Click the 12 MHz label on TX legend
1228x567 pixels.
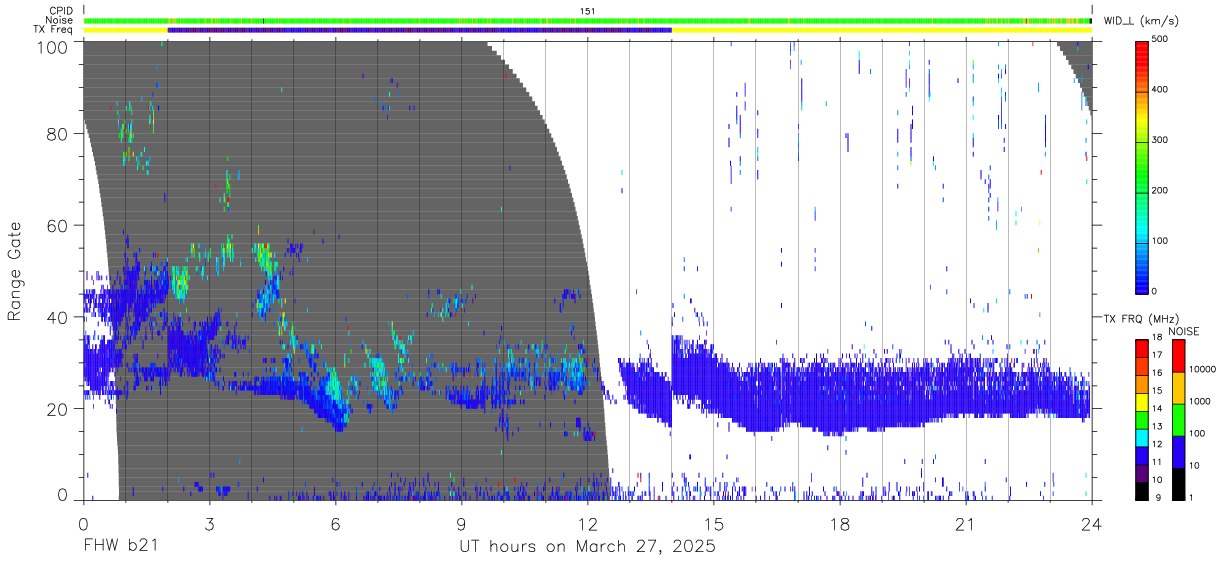1159,444
